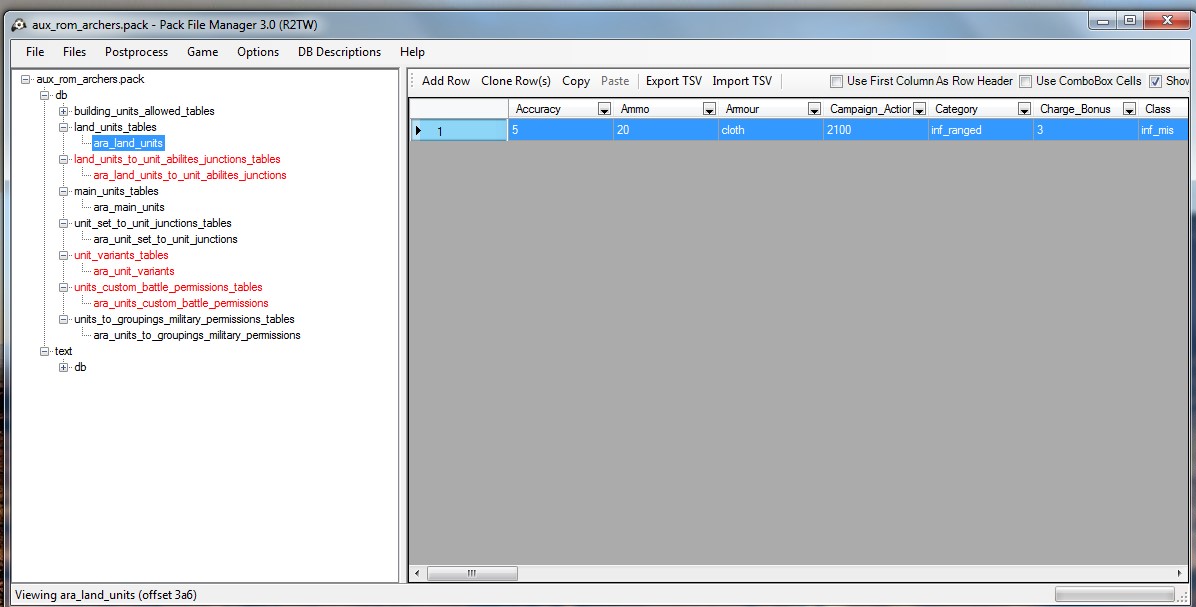This screenshot has width=1196, height=607.
Task: Open the Accuracy column filter arrow
Action: coord(604,109)
